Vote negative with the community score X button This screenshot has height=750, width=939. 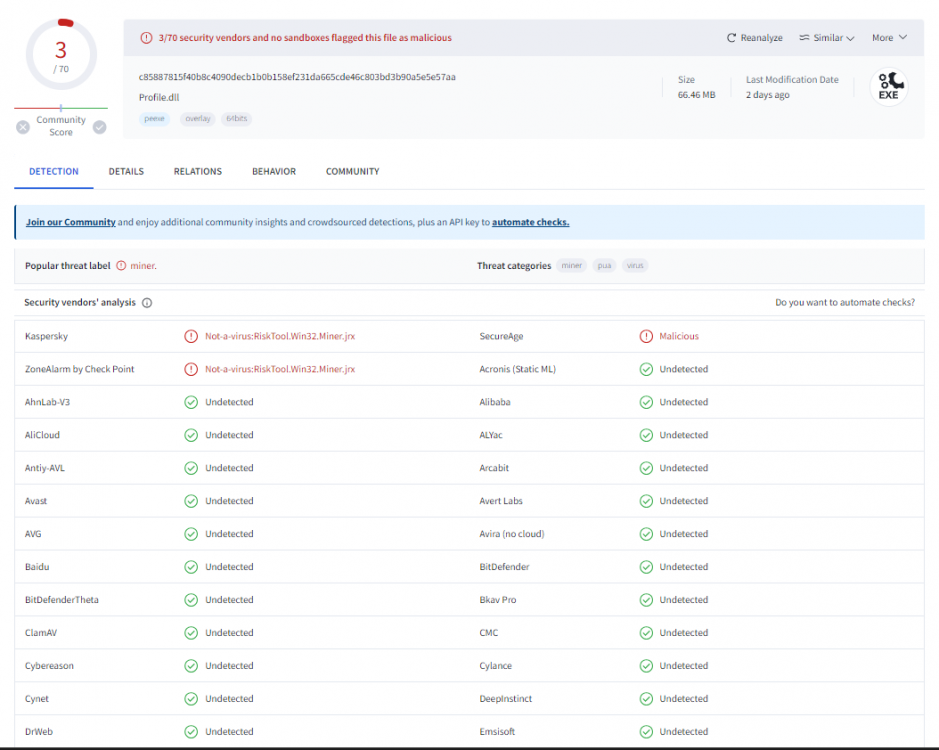pos(23,127)
